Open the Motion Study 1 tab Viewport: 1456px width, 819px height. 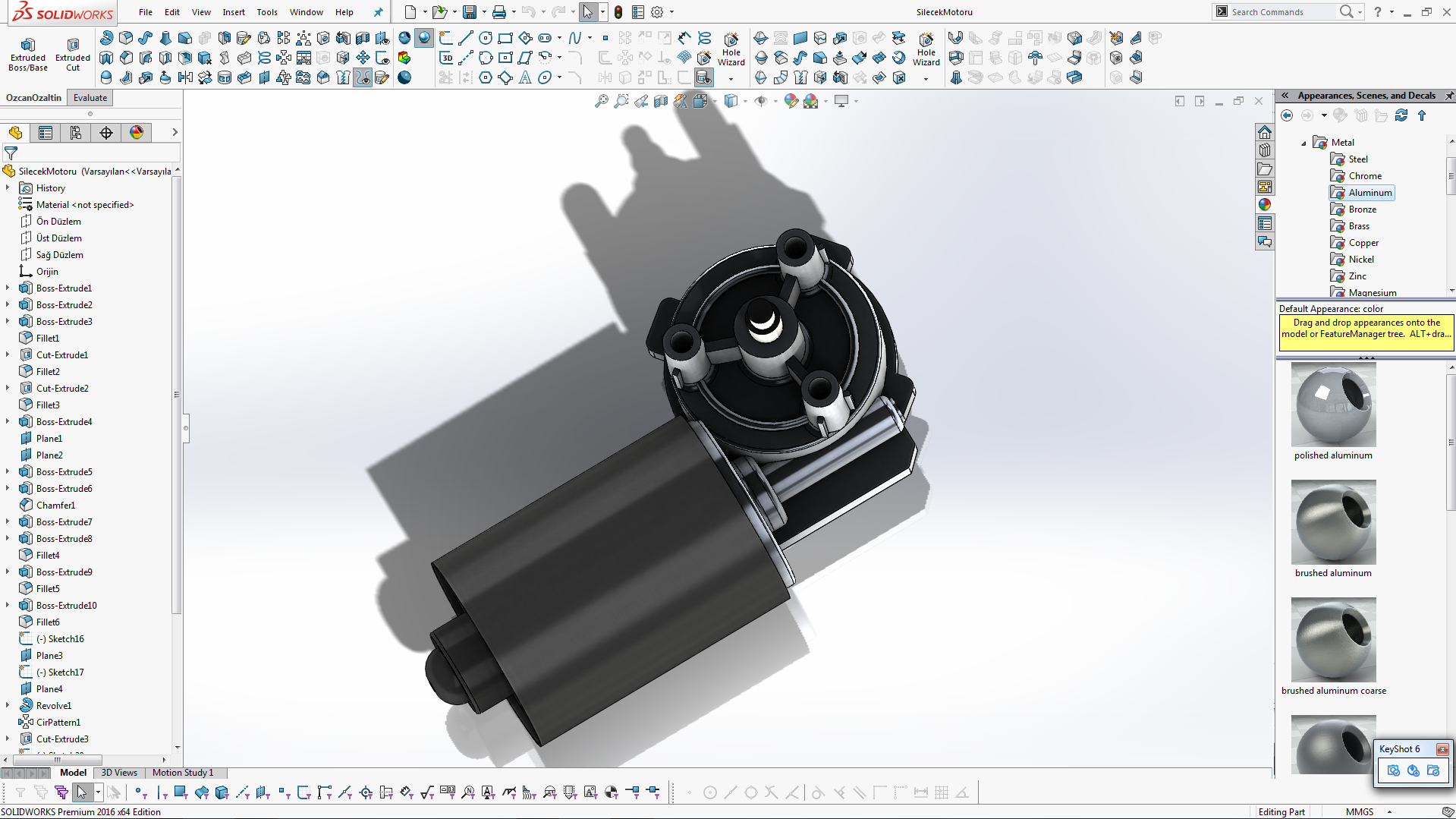183,773
